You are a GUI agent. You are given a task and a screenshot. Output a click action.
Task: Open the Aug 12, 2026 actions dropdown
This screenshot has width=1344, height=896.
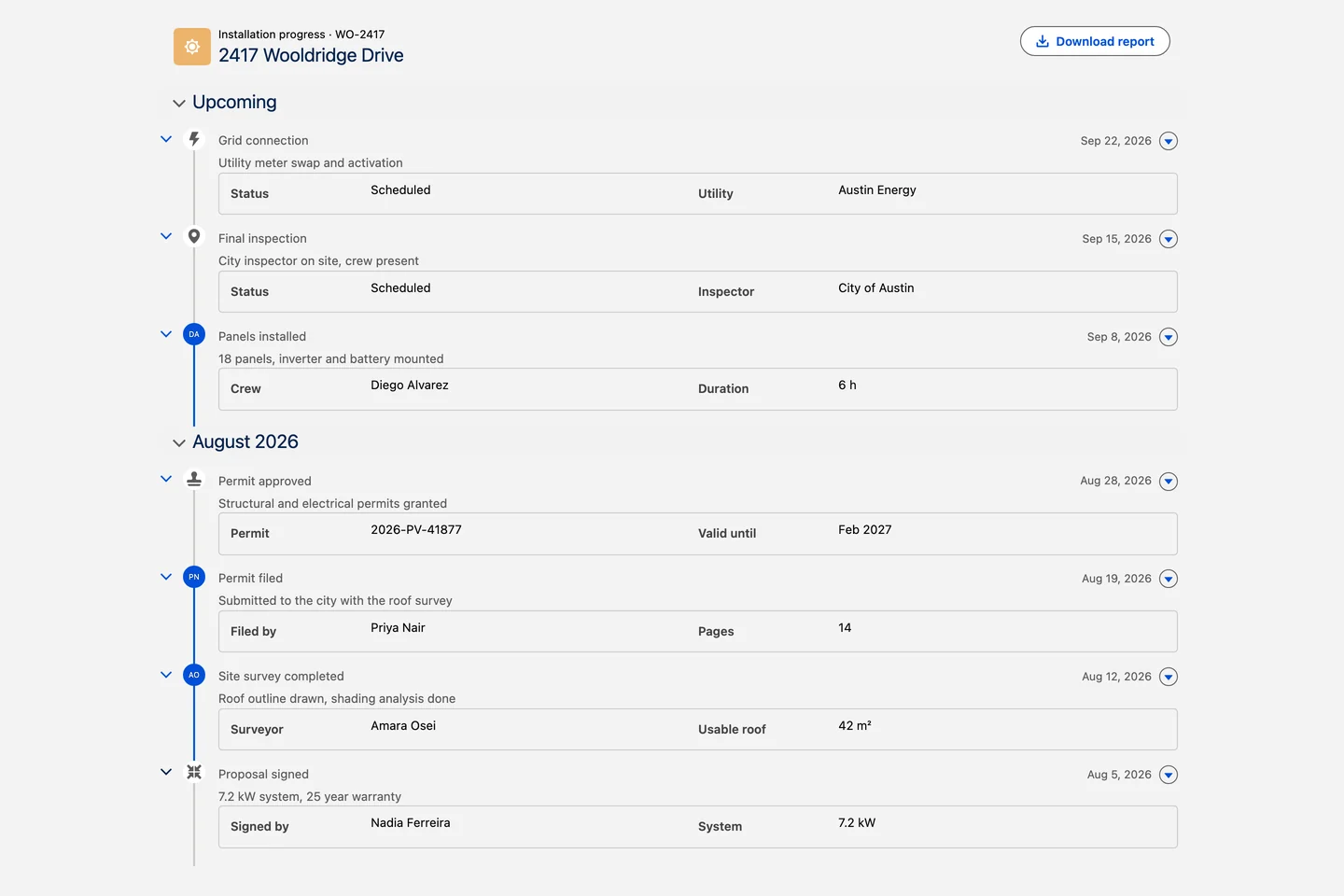[1169, 677]
